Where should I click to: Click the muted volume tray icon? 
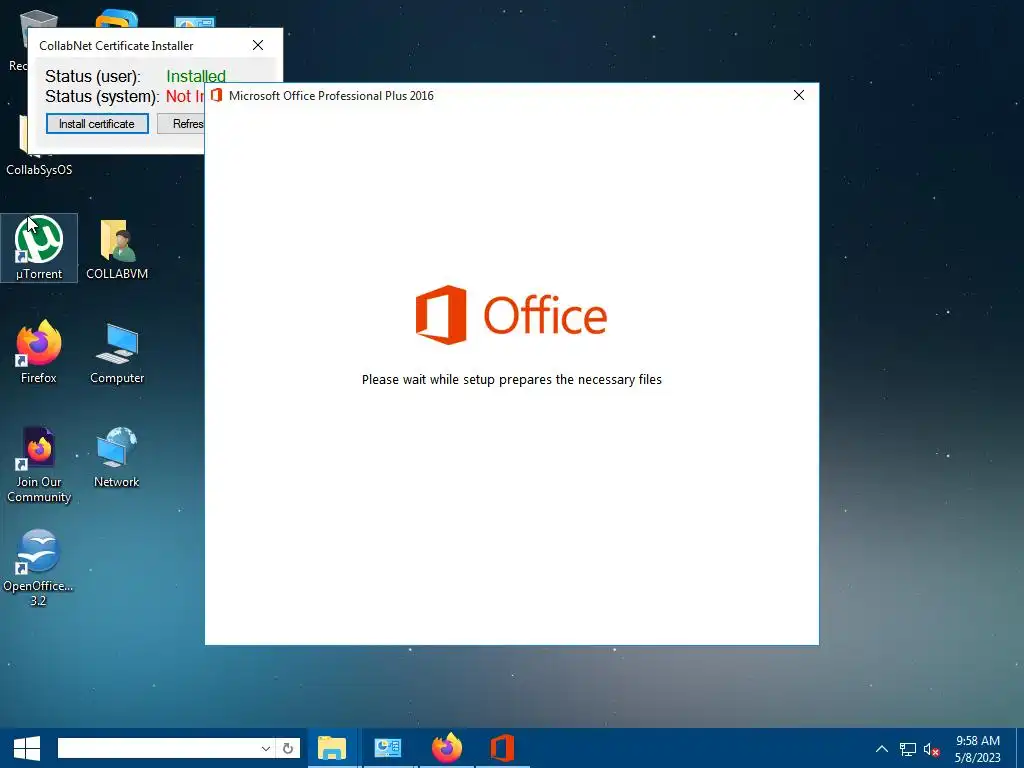click(931, 749)
